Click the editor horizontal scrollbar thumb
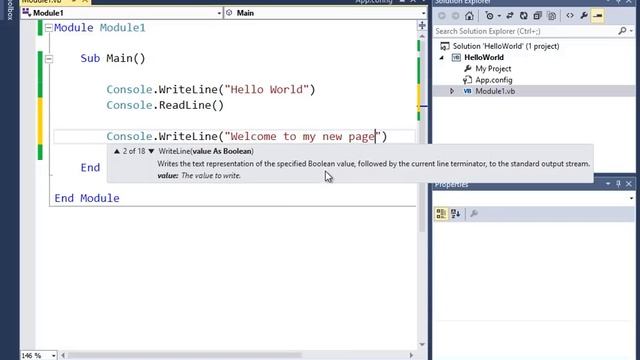Image resolution: width=640 pixels, height=360 pixels. pos(184,356)
